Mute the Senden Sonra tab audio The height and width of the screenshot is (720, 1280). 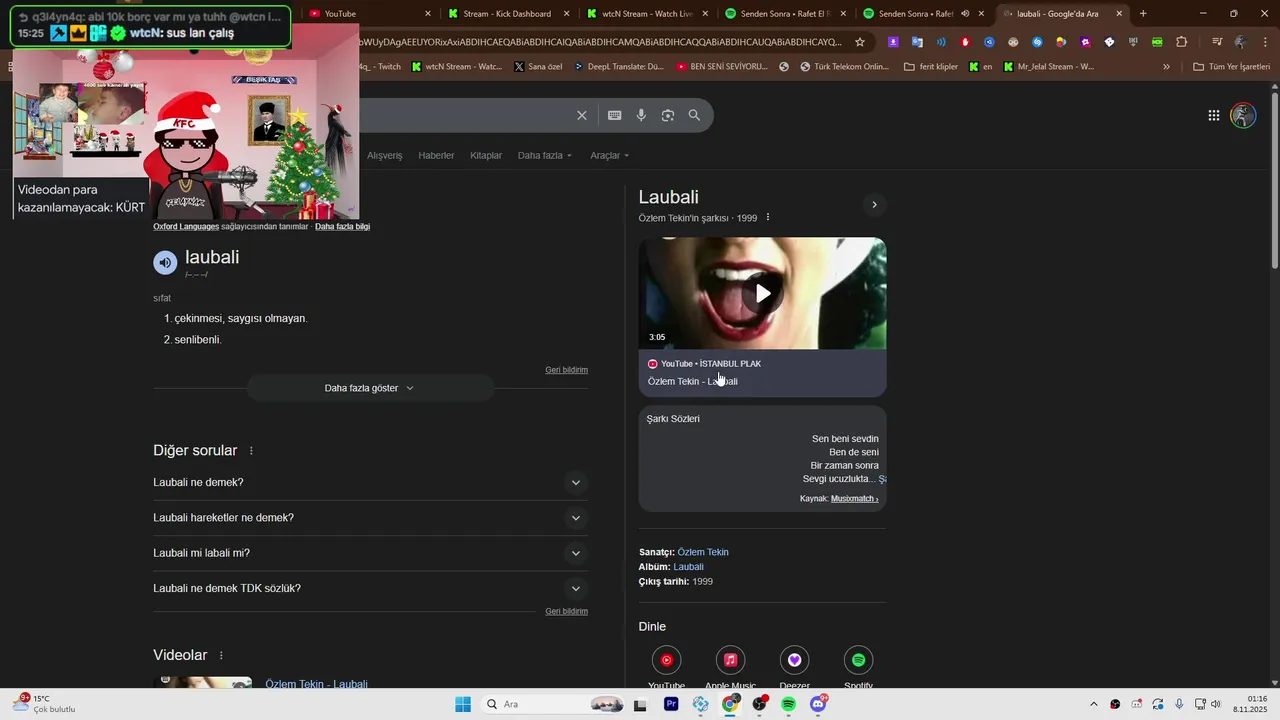pos(965,14)
